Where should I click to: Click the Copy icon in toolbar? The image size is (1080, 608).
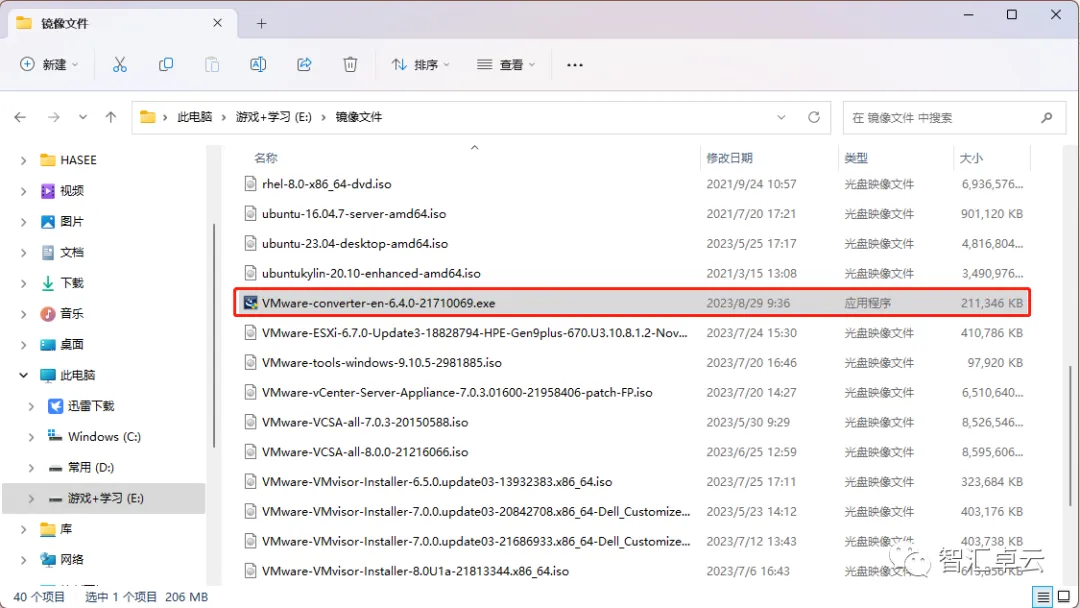point(166,65)
